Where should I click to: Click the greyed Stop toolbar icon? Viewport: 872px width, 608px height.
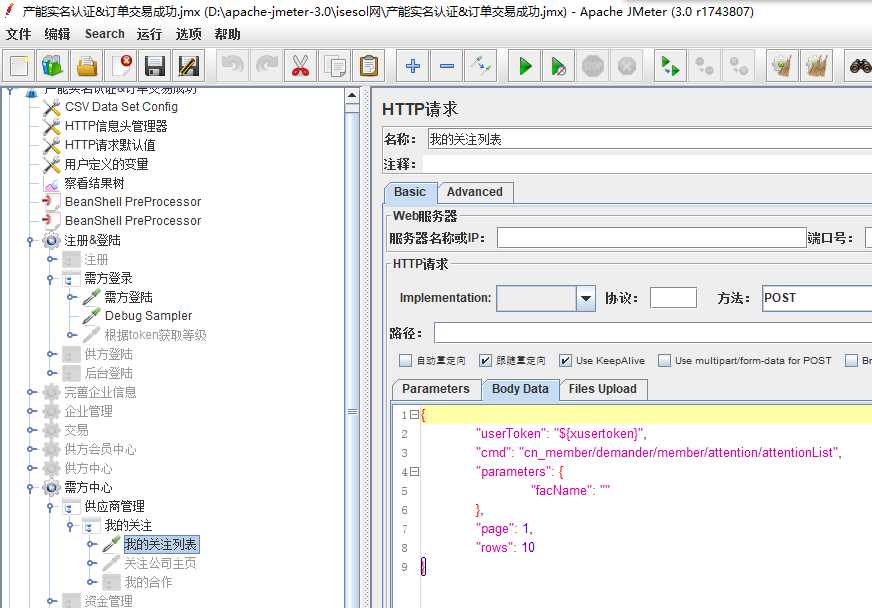tap(593, 66)
